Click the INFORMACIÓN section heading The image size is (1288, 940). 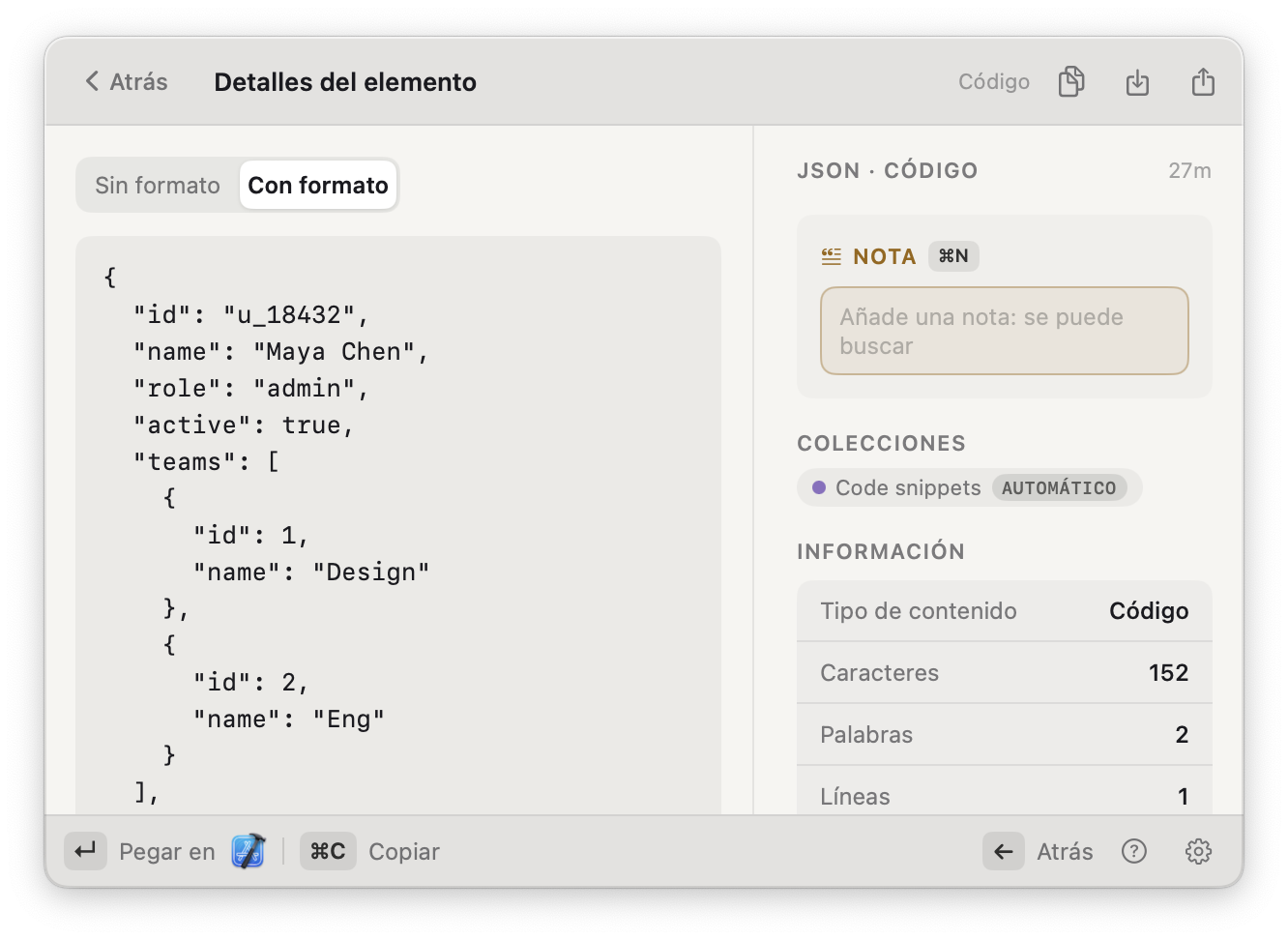881,552
